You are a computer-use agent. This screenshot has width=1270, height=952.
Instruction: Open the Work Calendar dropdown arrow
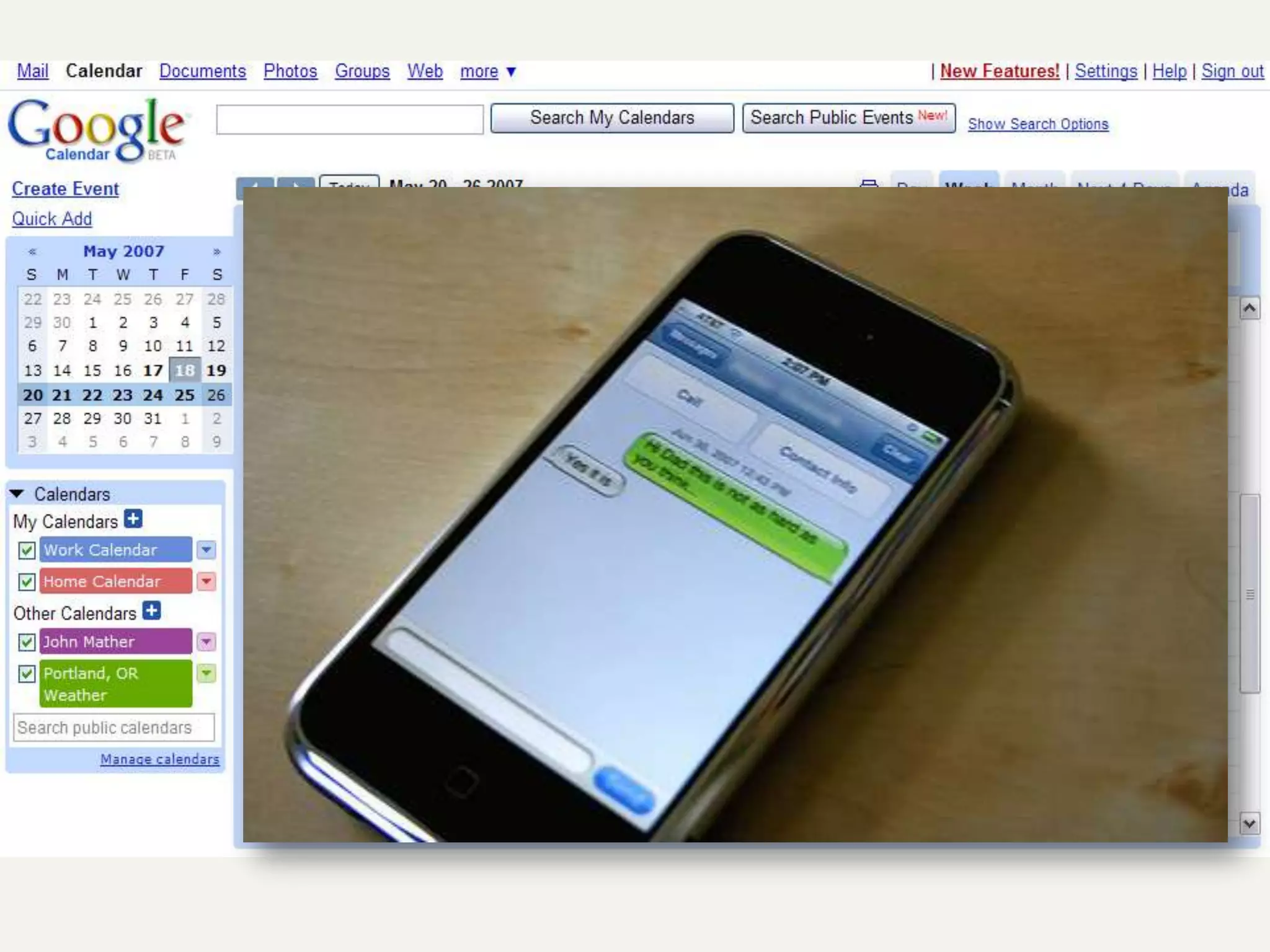206,549
